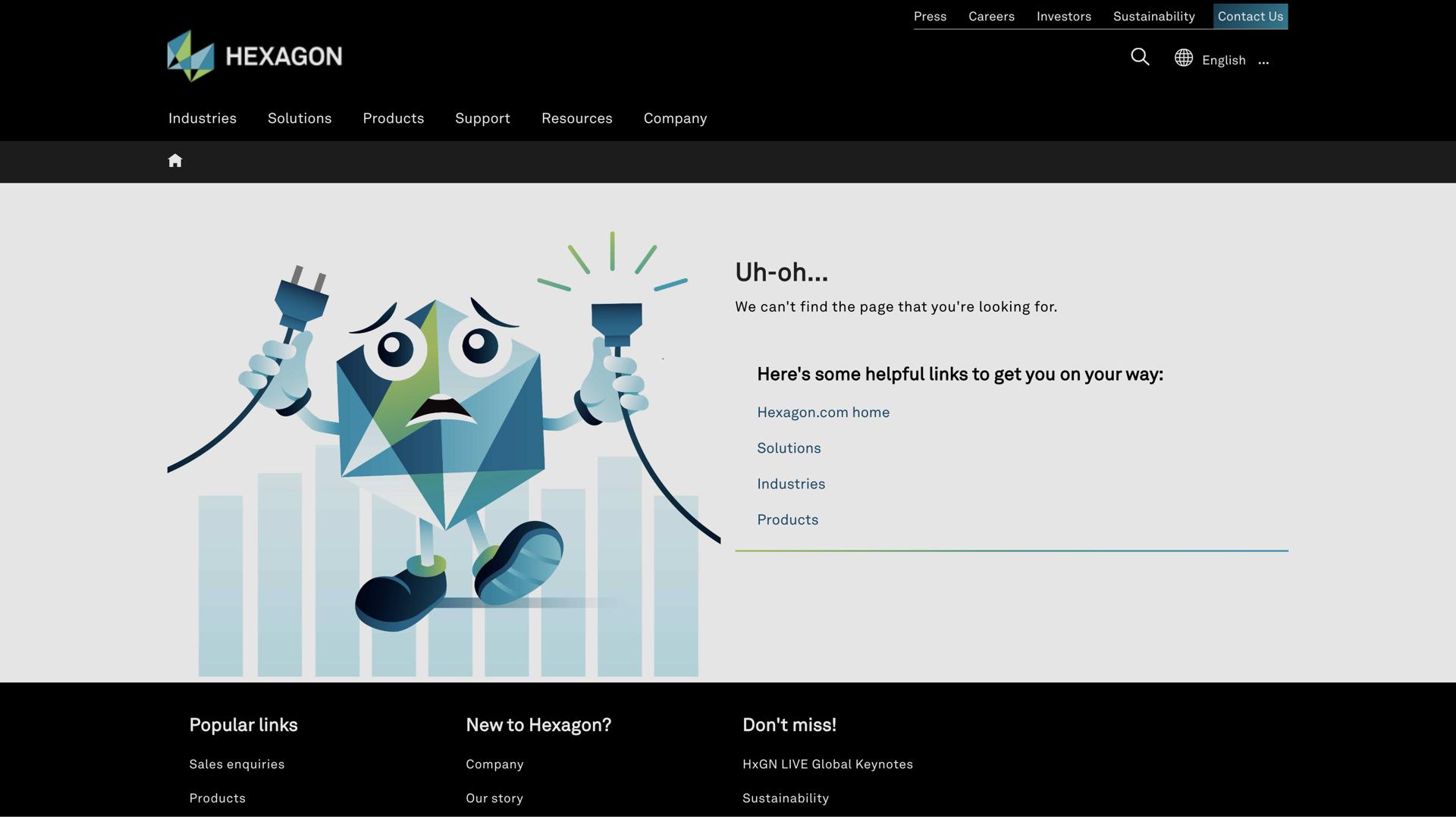
Task: Open the Investors link
Action: (x=1063, y=17)
